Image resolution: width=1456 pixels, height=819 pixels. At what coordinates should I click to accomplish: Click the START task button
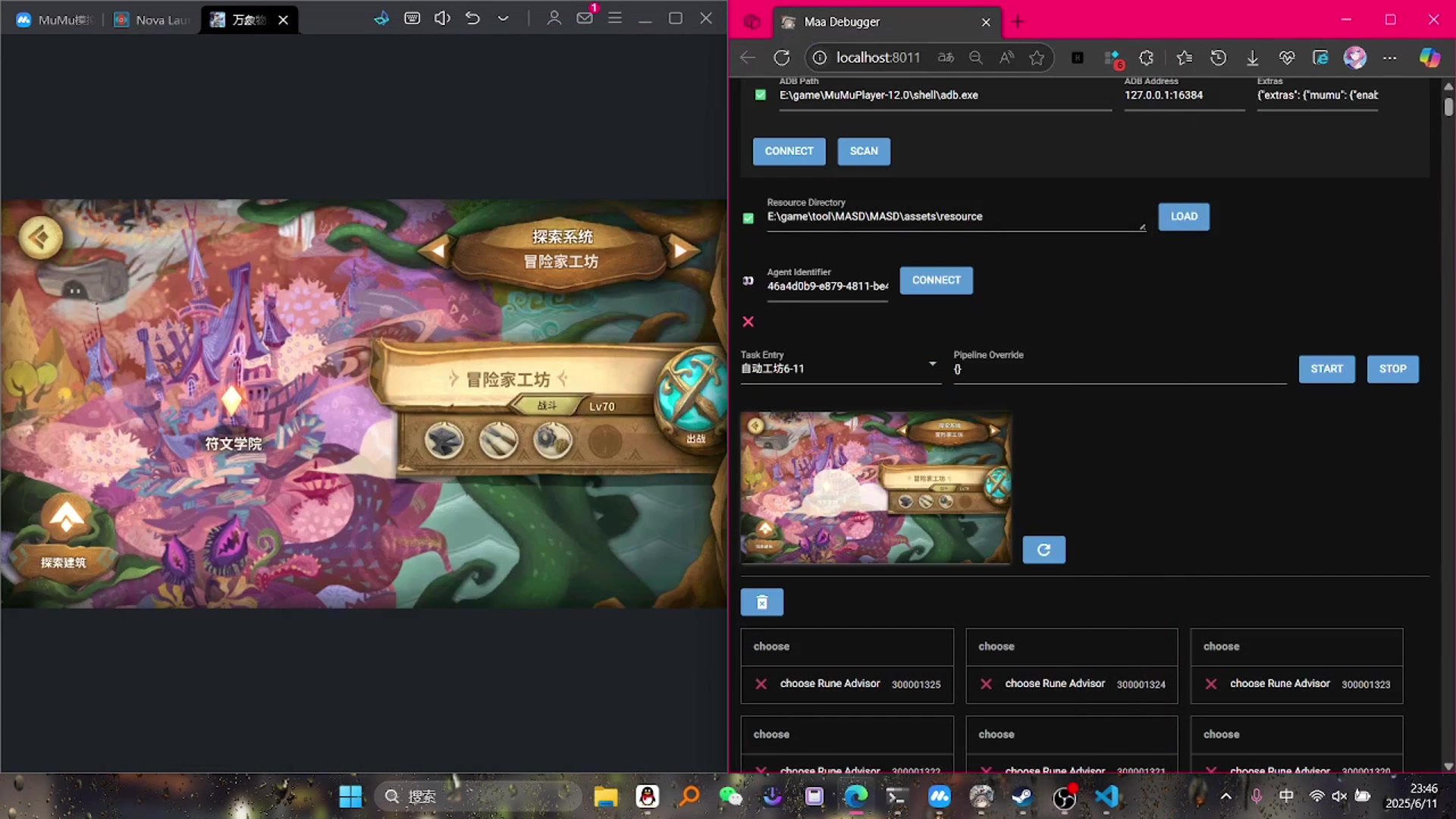coord(1326,369)
